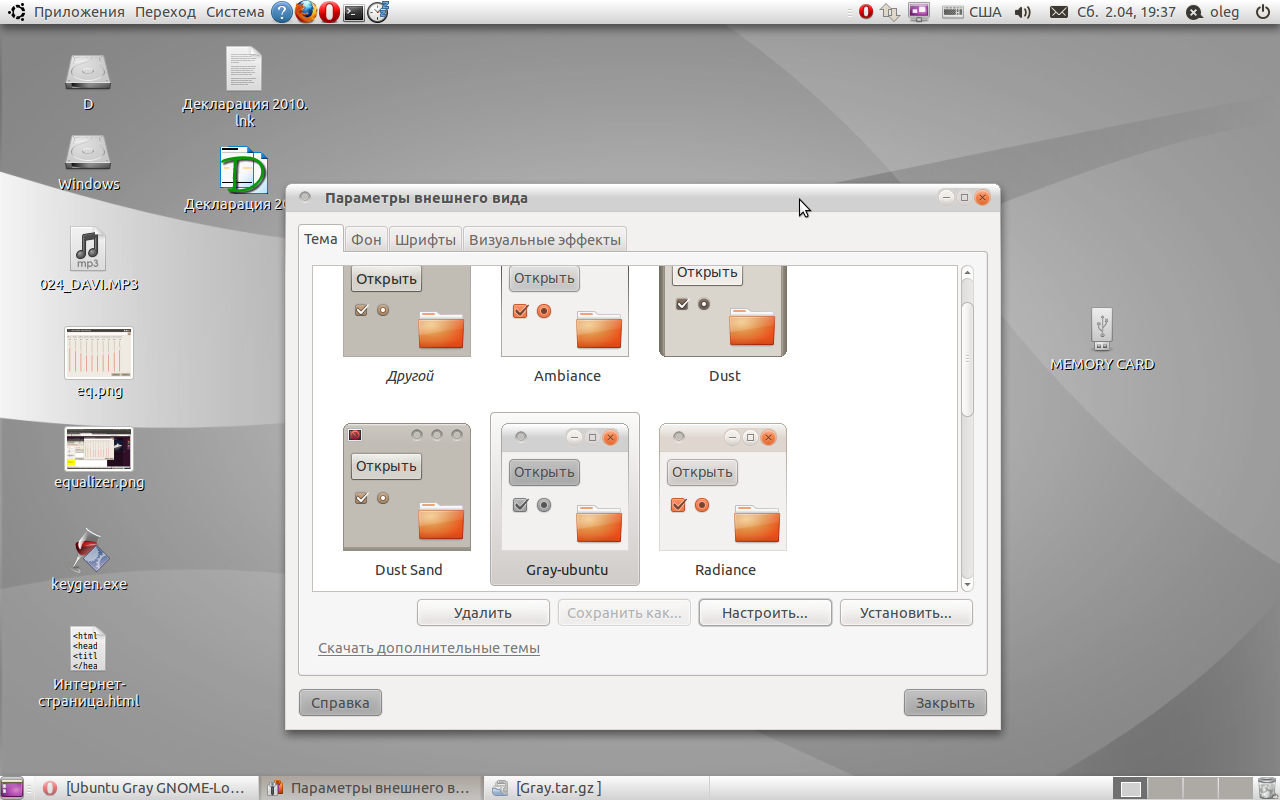This screenshot has width=1280, height=800.
Task: Open the volume speaker indicator
Action: 1022,12
